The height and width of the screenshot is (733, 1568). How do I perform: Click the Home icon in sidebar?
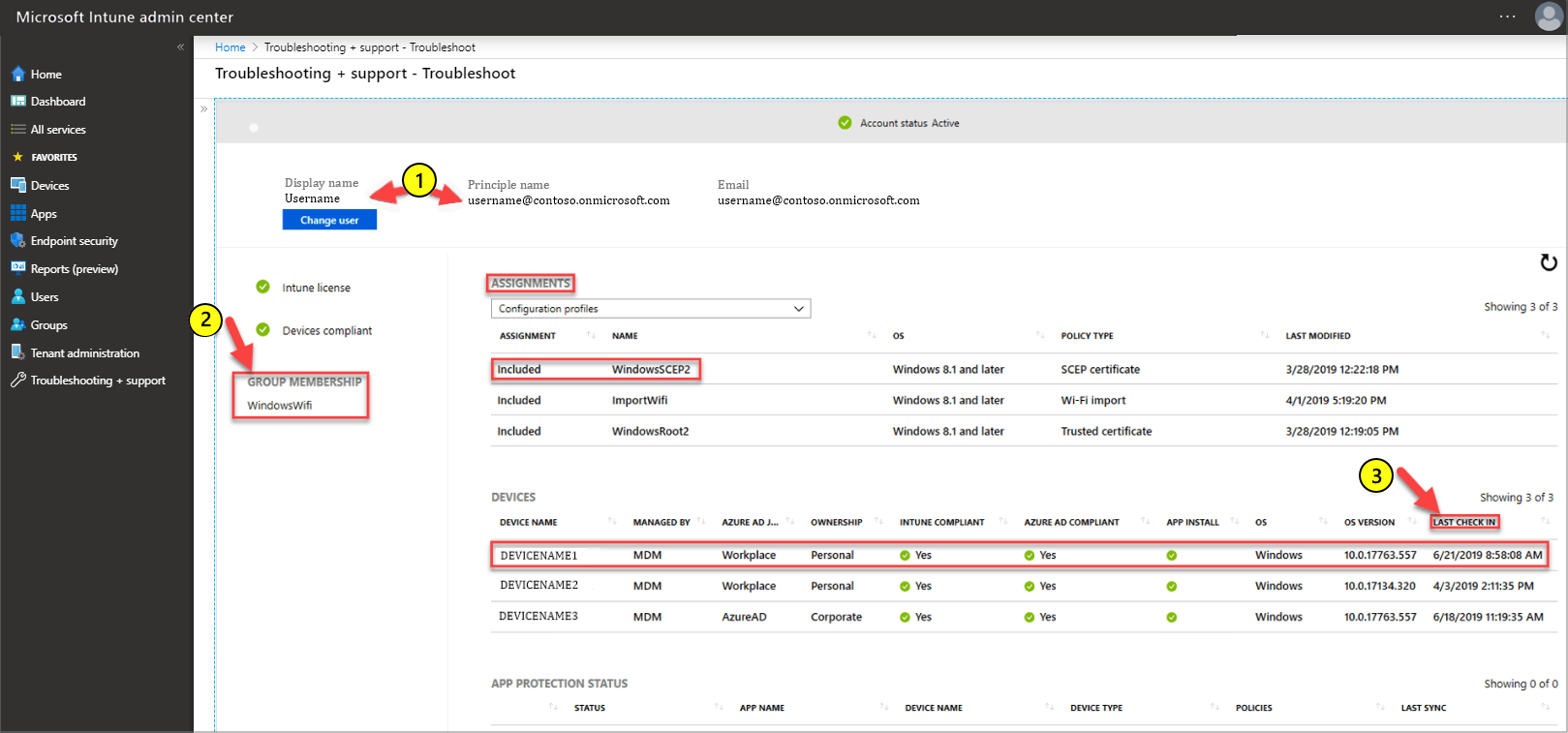(x=18, y=74)
